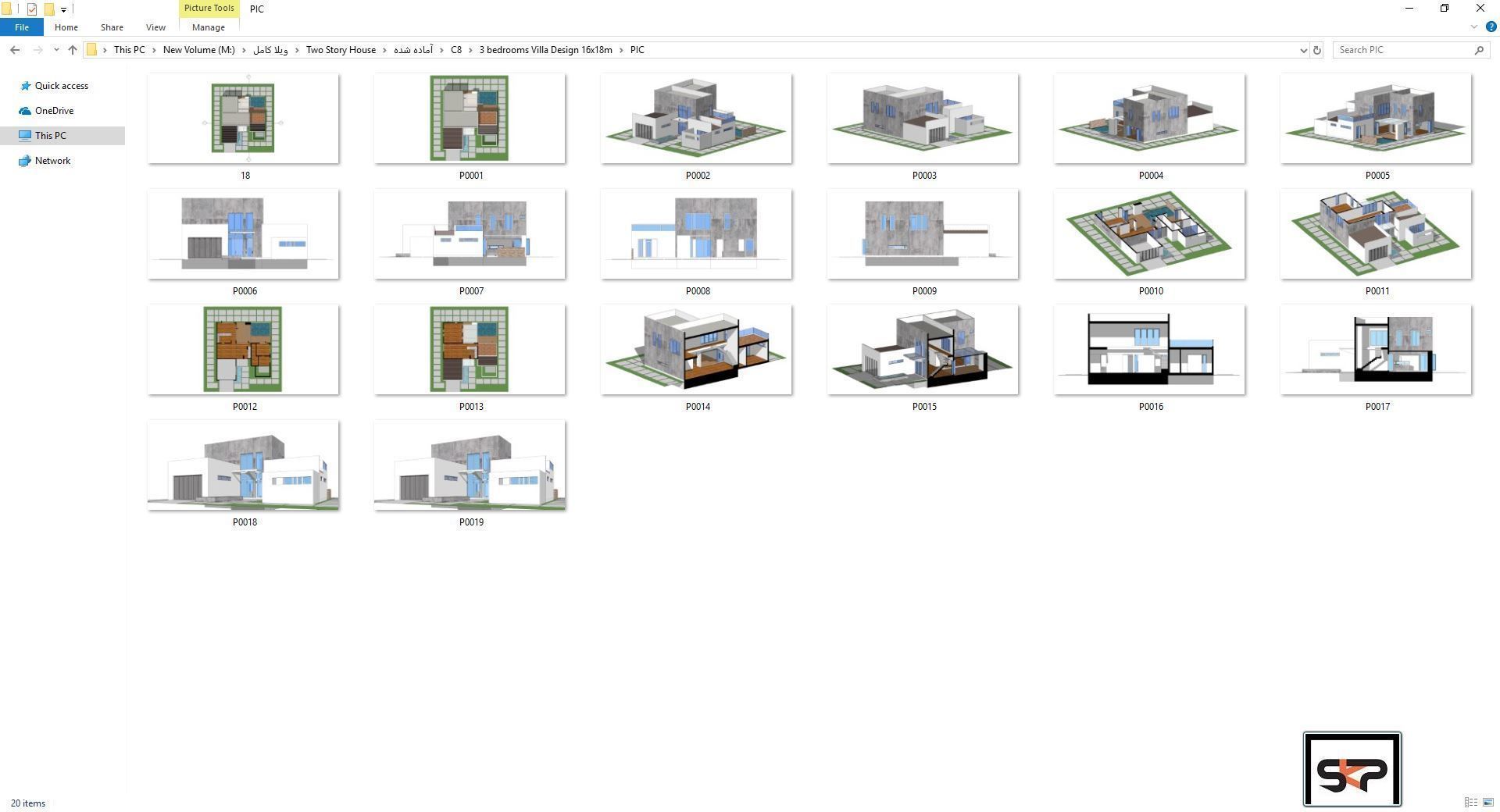This screenshot has width=1500, height=812.
Task: Click the Back navigation arrow
Action: tap(15, 50)
